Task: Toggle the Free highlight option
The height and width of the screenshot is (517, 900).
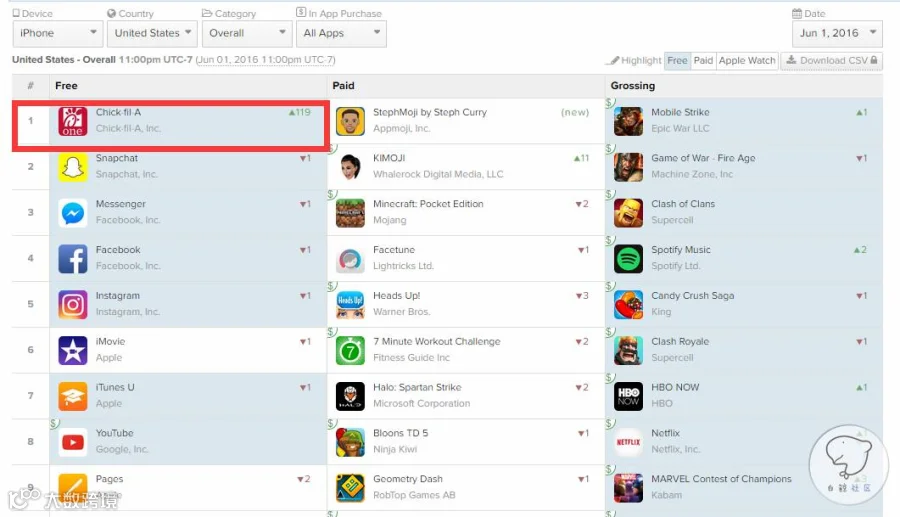Action: point(677,60)
